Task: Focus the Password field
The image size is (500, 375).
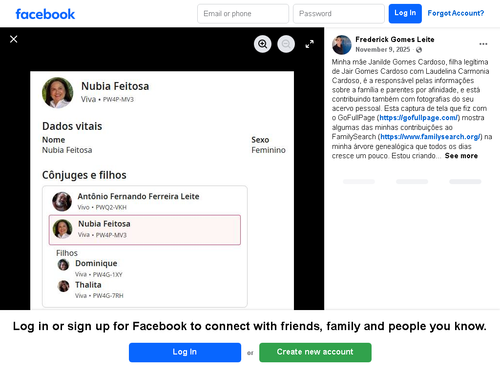Action: 339,14
